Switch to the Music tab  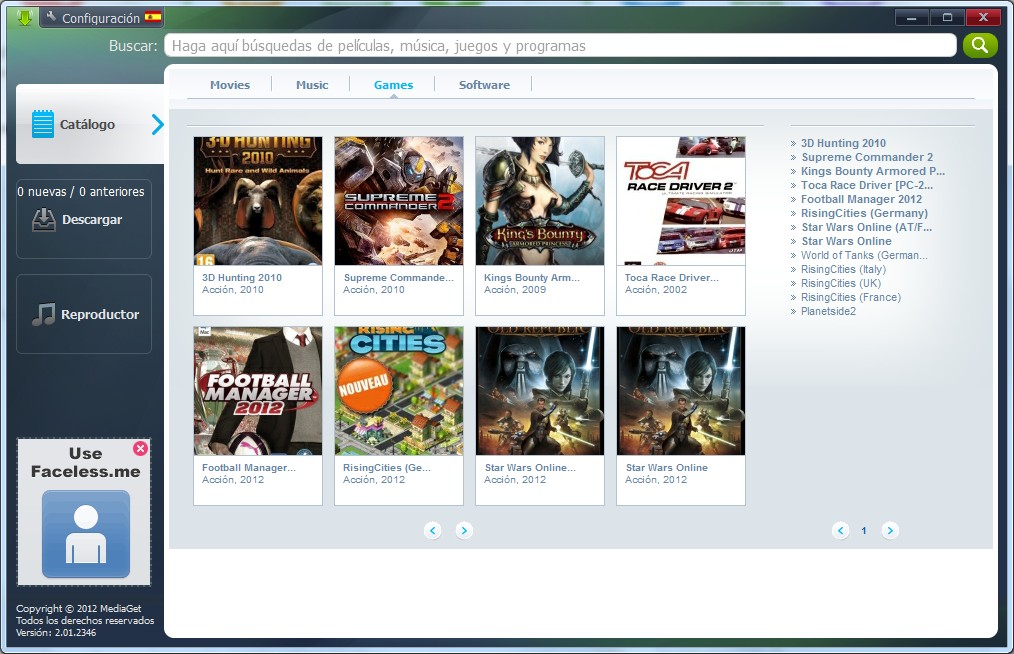[312, 85]
